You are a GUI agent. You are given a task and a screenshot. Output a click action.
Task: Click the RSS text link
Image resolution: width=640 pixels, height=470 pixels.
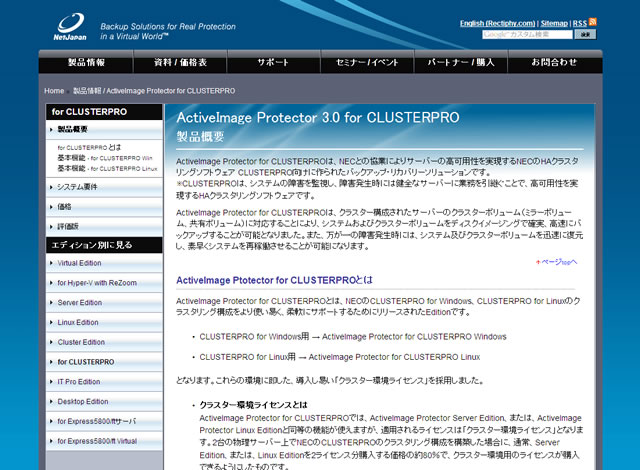click(x=580, y=23)
